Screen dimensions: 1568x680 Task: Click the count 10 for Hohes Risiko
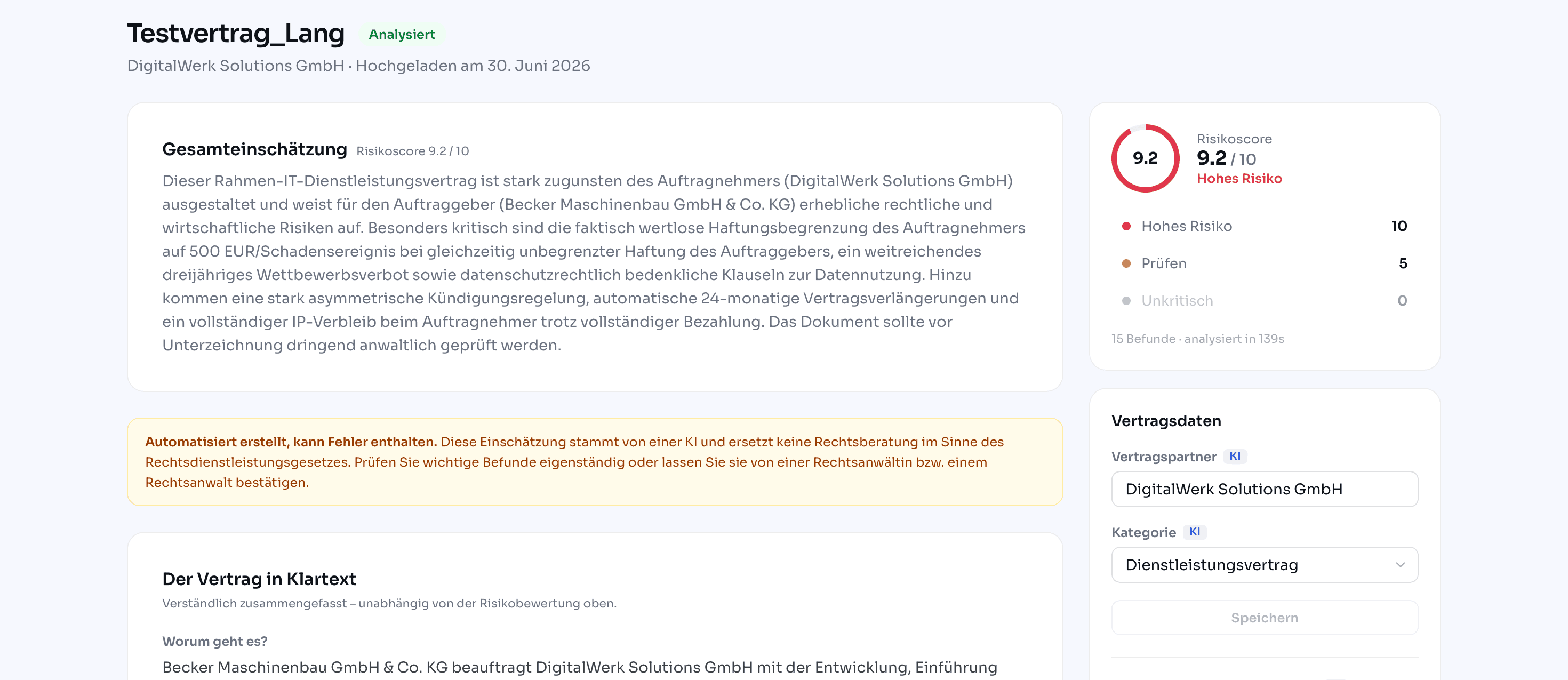tap(1399, 226)
